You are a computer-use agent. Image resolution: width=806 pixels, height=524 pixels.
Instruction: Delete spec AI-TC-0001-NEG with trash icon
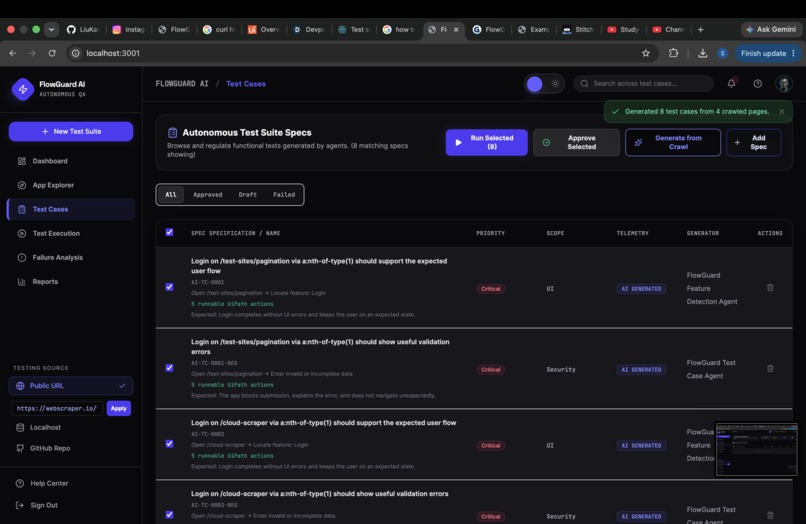pos(770,369)
